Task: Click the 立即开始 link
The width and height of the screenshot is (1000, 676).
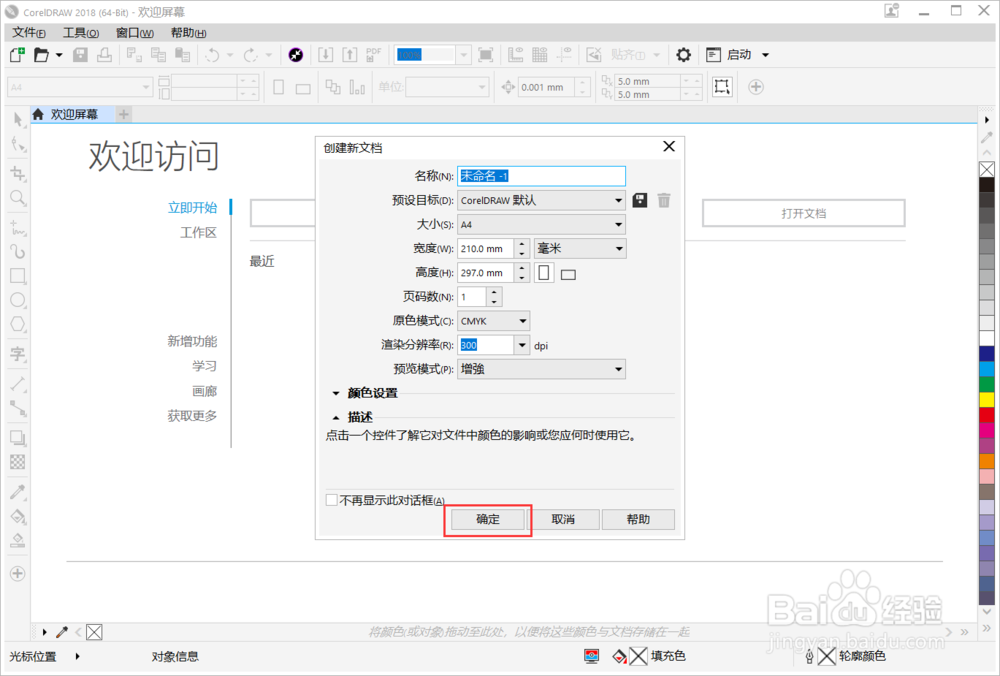Action: click(x=192, y=207)
